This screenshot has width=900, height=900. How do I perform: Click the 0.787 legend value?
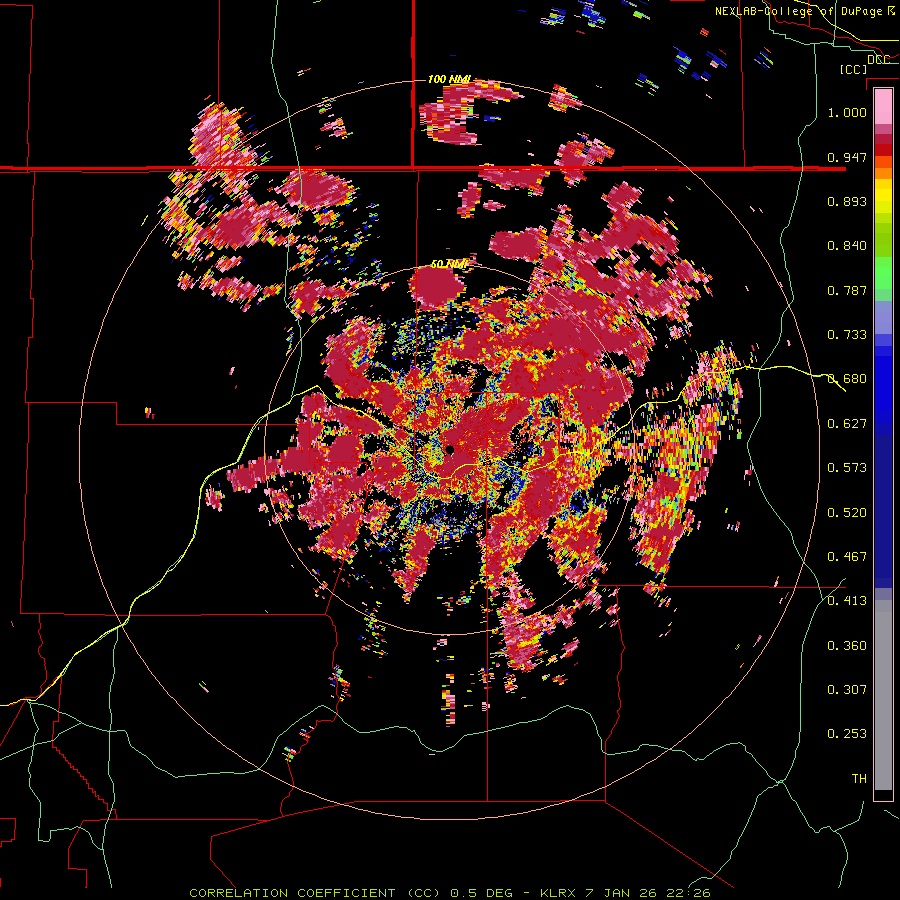coord(847,290)
